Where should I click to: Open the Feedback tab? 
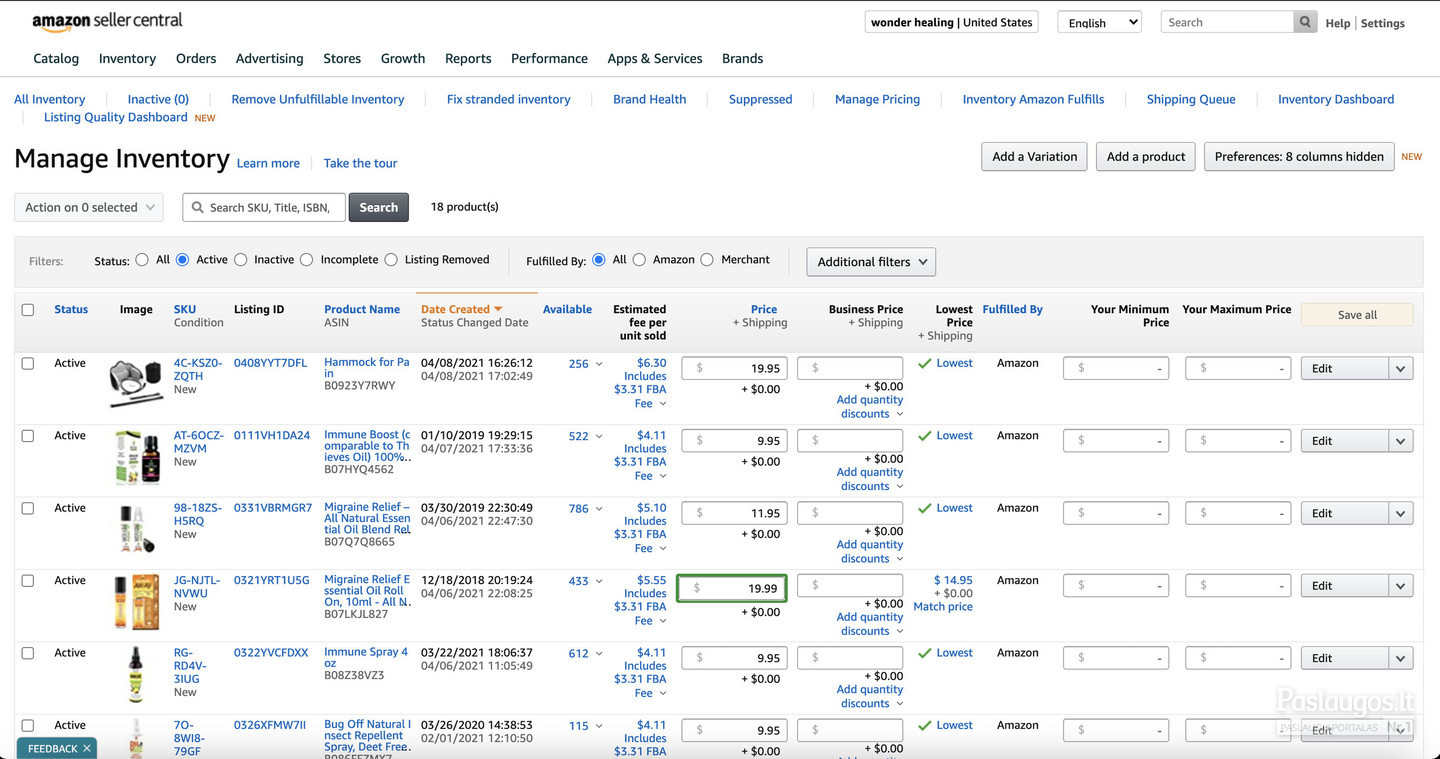coord(52,748)
